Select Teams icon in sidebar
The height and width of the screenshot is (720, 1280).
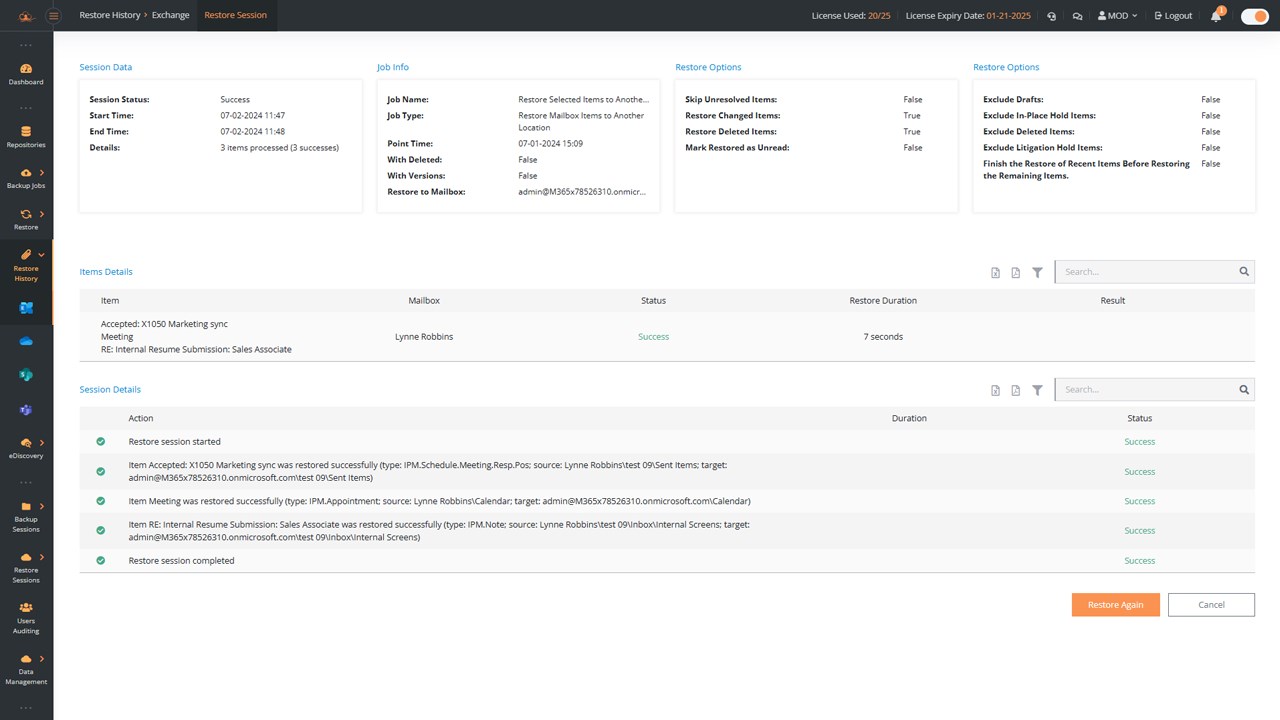(26, 410)
